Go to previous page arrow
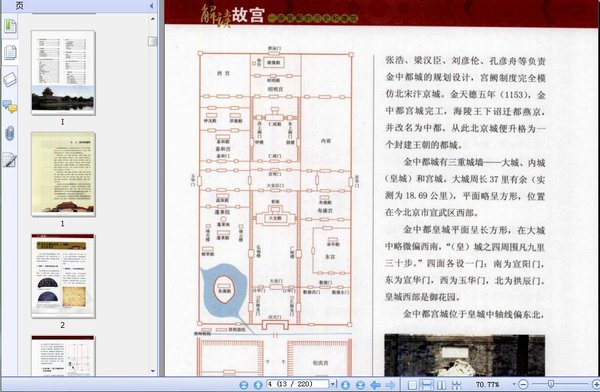The image size is (600, 392). tap(258, 385)
